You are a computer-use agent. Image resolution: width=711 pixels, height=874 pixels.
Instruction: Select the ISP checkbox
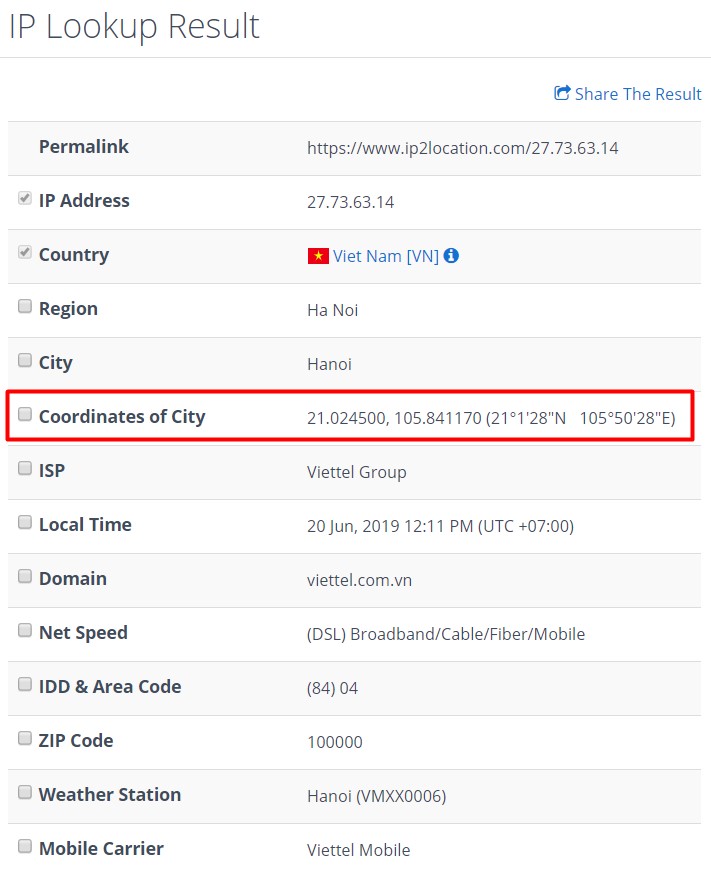pyautogui.click(x=25, y=469)
